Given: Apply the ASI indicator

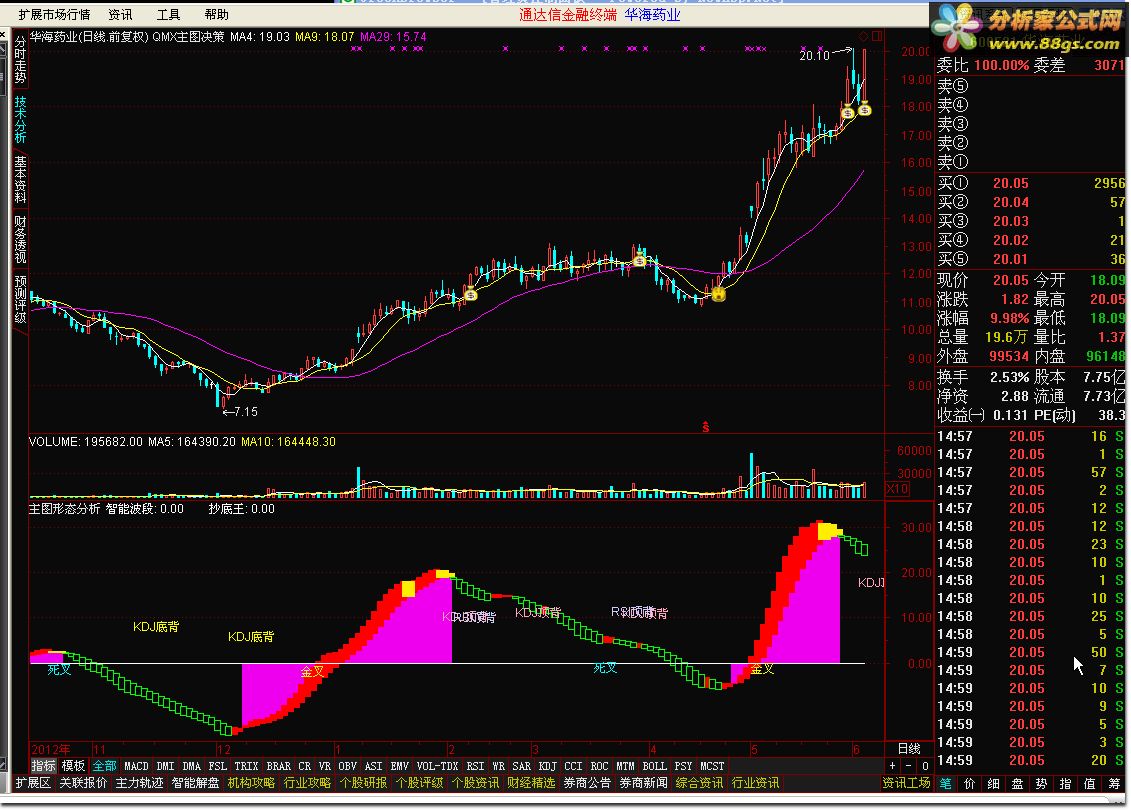Looking at the screenshot, I should [374, 766].
